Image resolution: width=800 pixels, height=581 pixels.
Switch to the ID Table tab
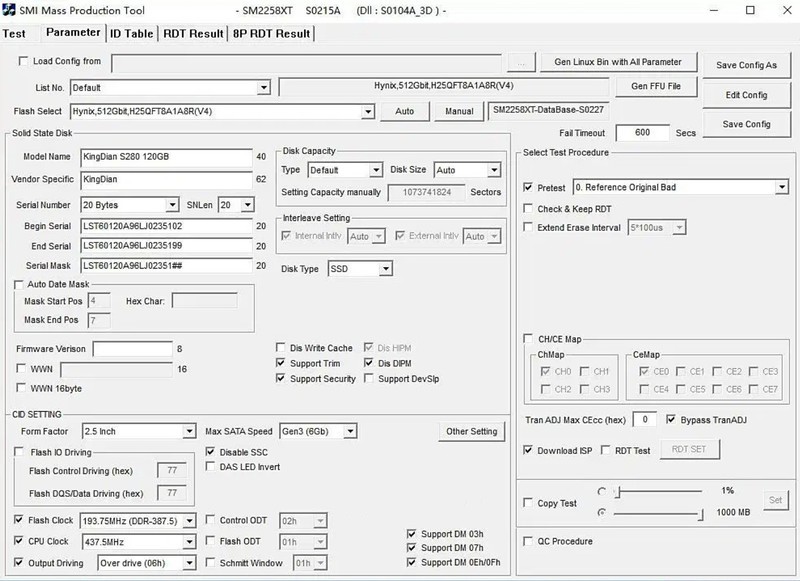131,33
